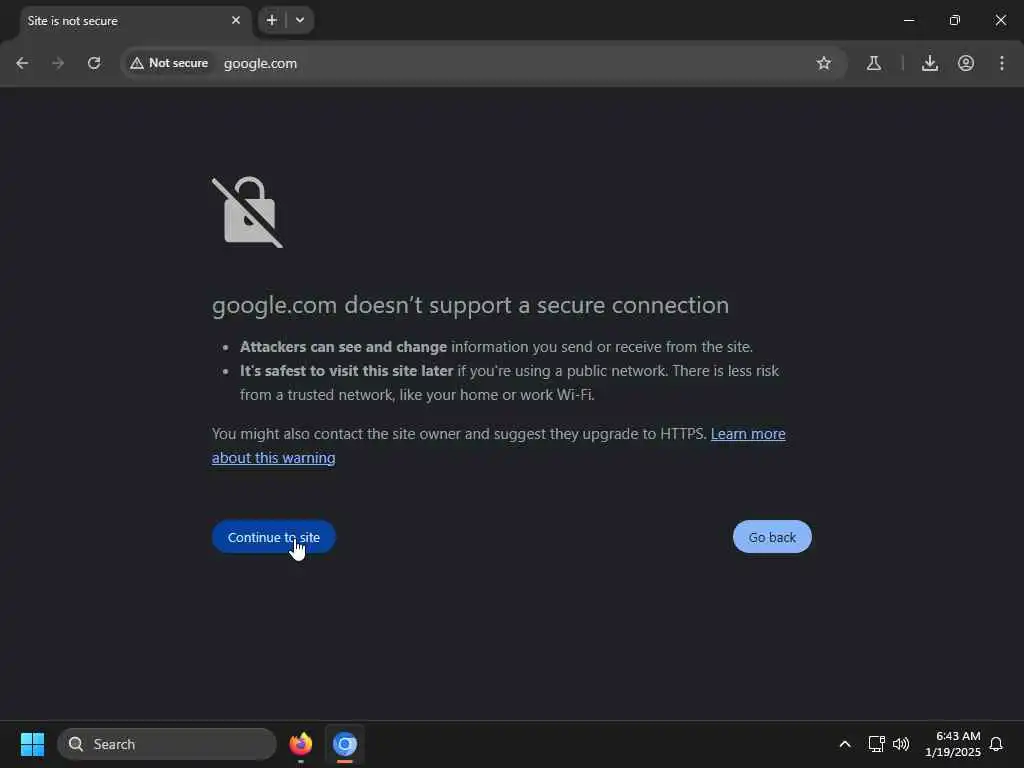Close the Site is not secure tab
1024x768 pixels.
coord(236,20)
